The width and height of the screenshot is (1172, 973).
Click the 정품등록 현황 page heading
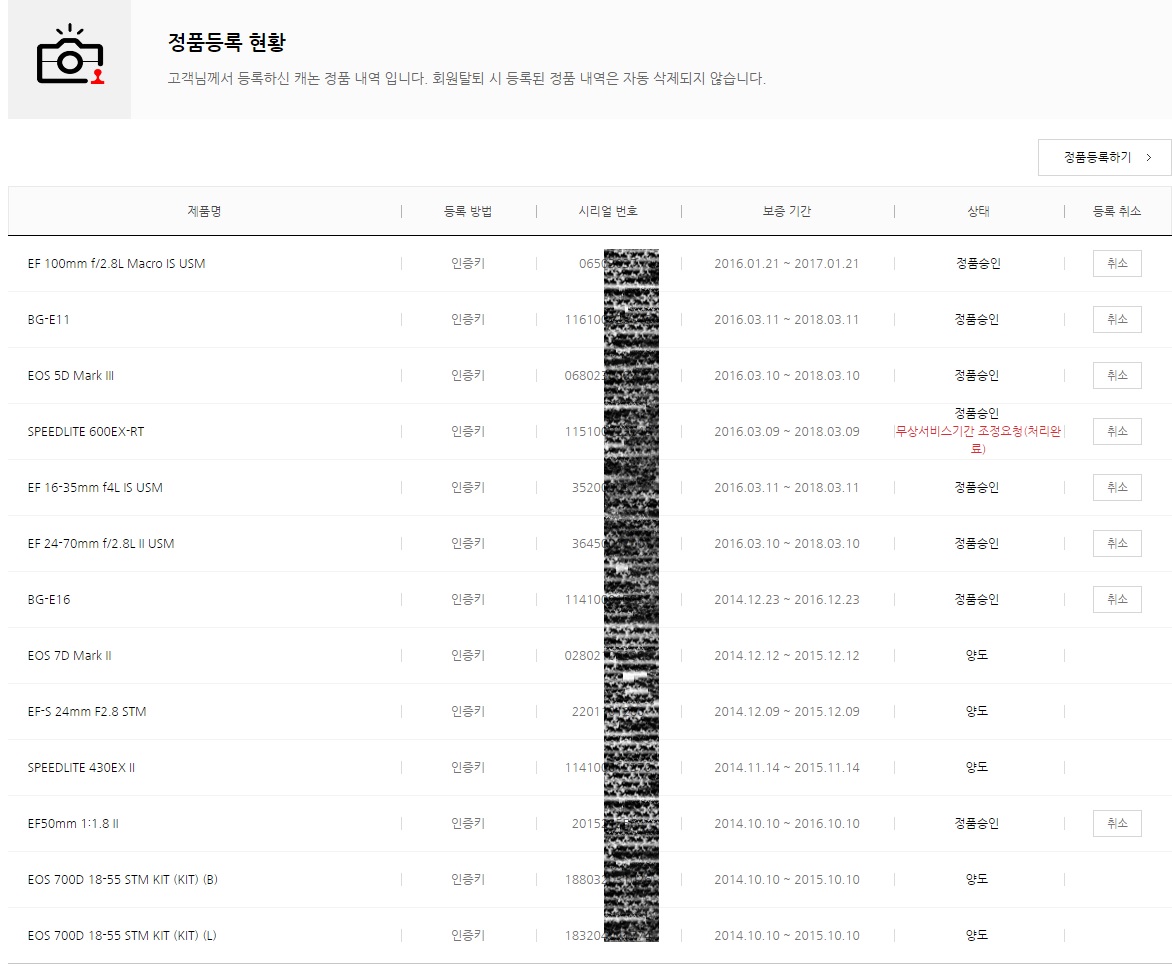pyautogui.click(x=227, y=43)
